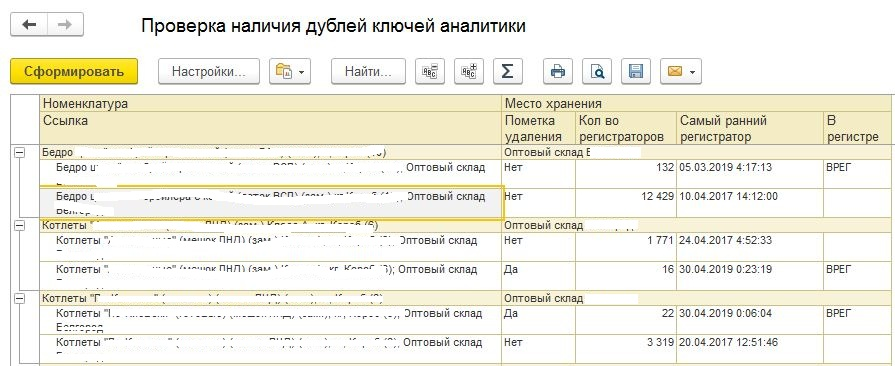
Task: Select the Пометка удаления header
Action: click(x=538, y=128)
